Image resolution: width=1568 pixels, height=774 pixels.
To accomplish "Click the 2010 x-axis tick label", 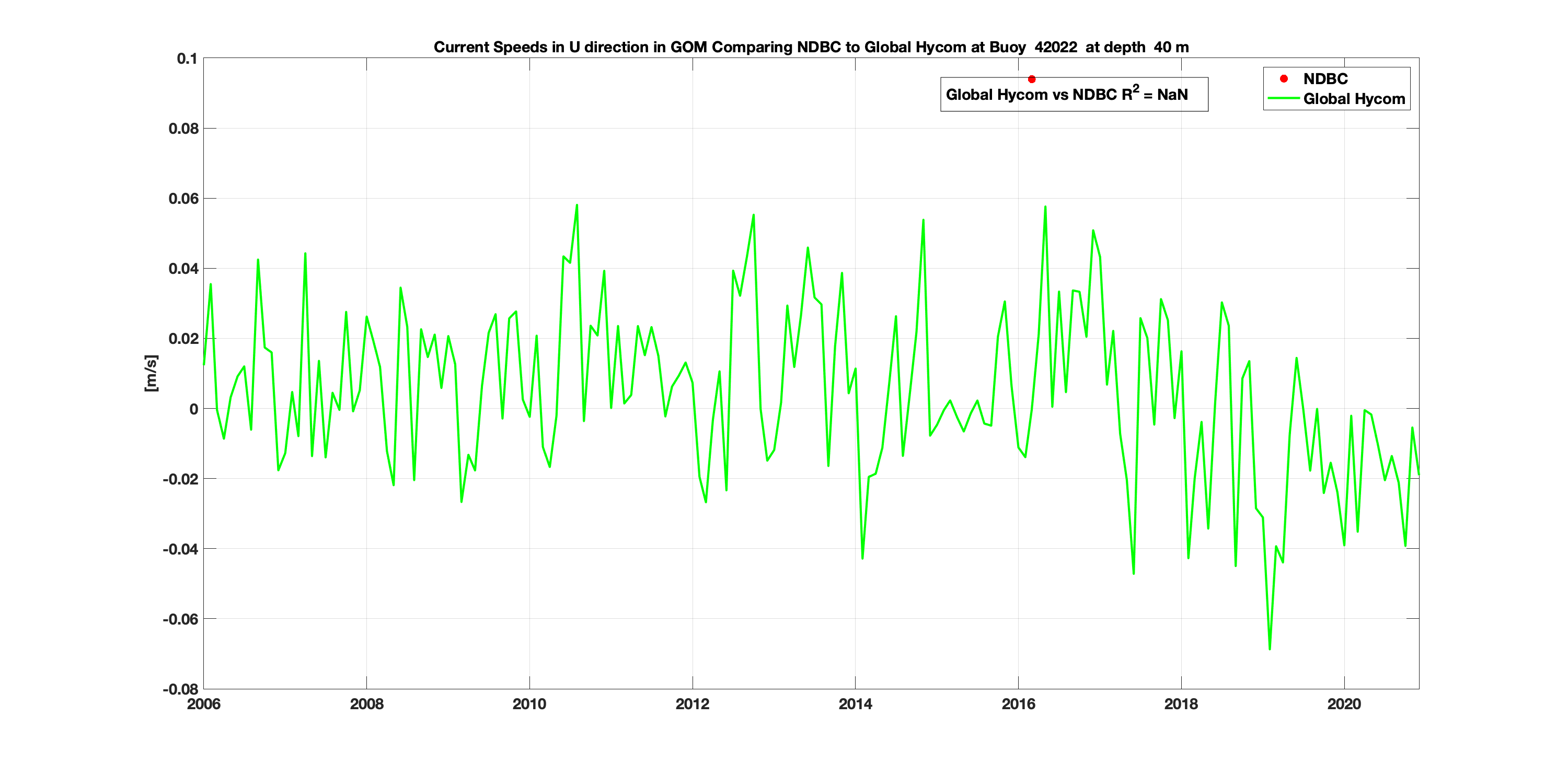I will (529, 704).
